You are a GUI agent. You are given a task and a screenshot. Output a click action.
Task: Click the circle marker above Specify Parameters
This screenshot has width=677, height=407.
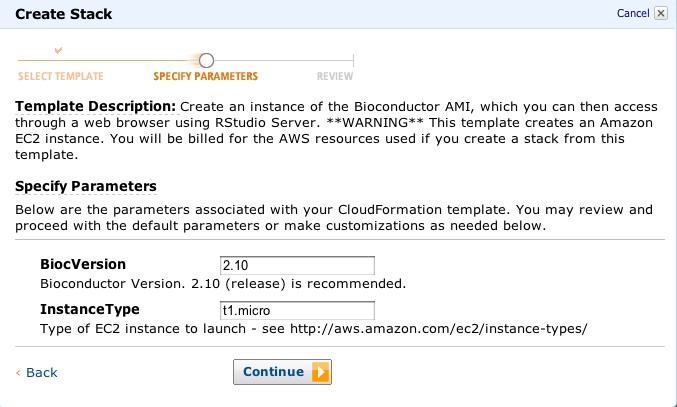[206, 60]
